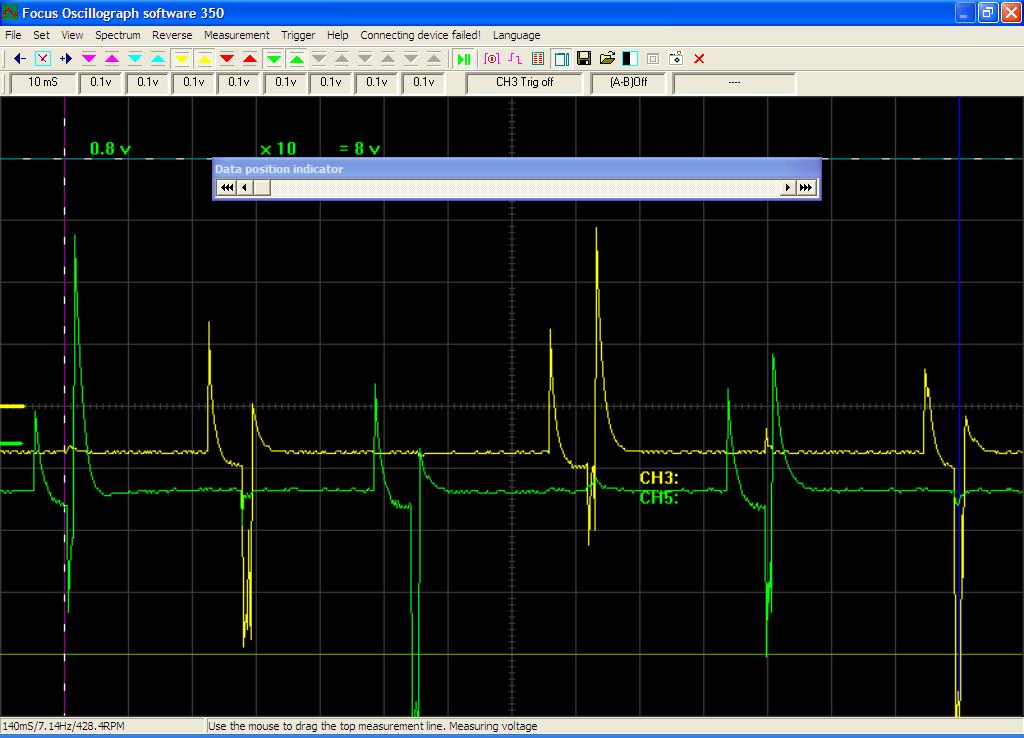Click the green down-triangle channel icon
1024x738 pixels.
click(274, 59)
